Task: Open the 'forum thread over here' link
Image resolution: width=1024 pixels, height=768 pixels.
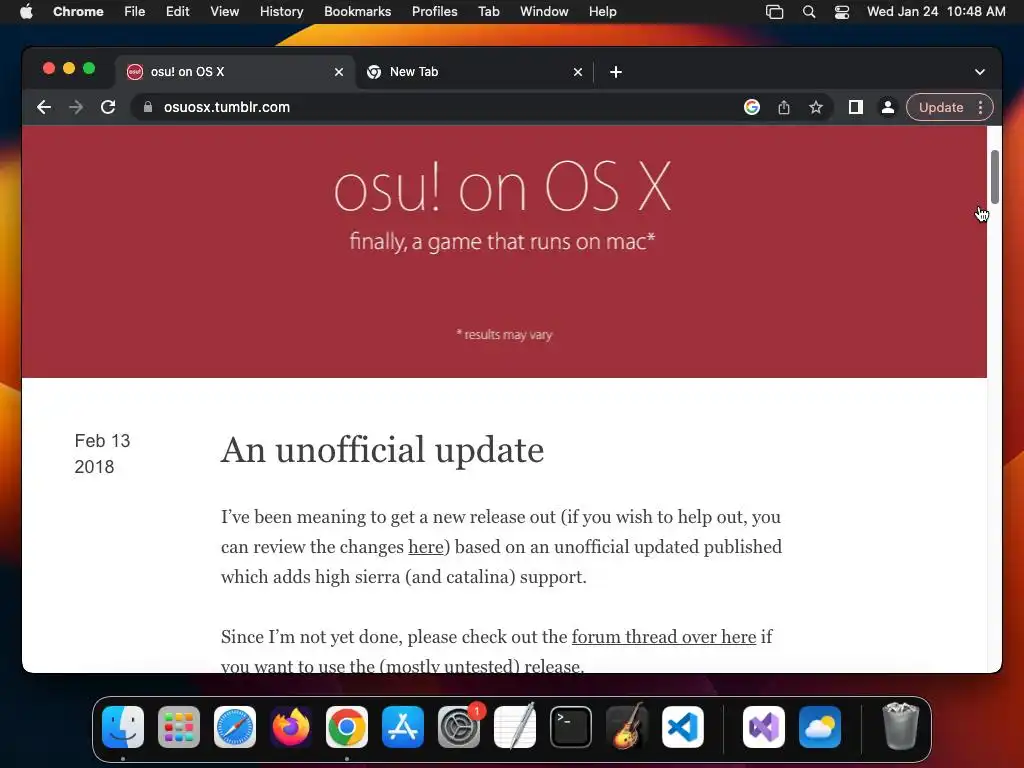Action: tap(664, 637)
